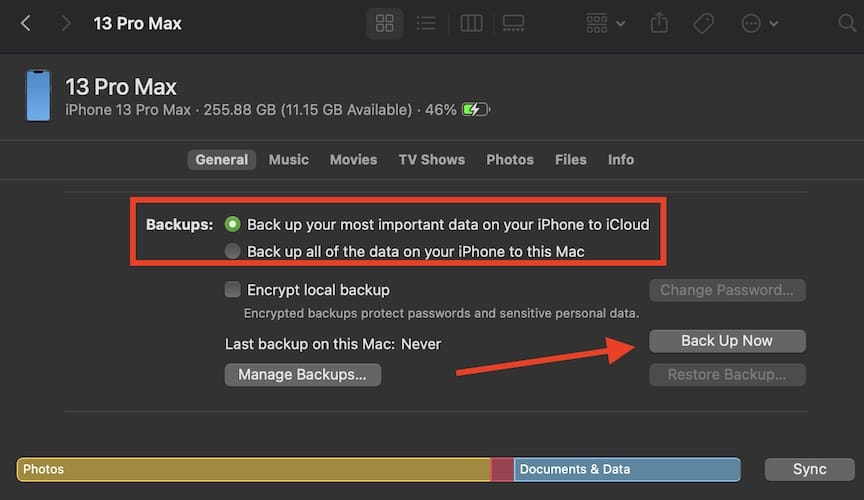Click the search magnifier icon

click(846, 23)
